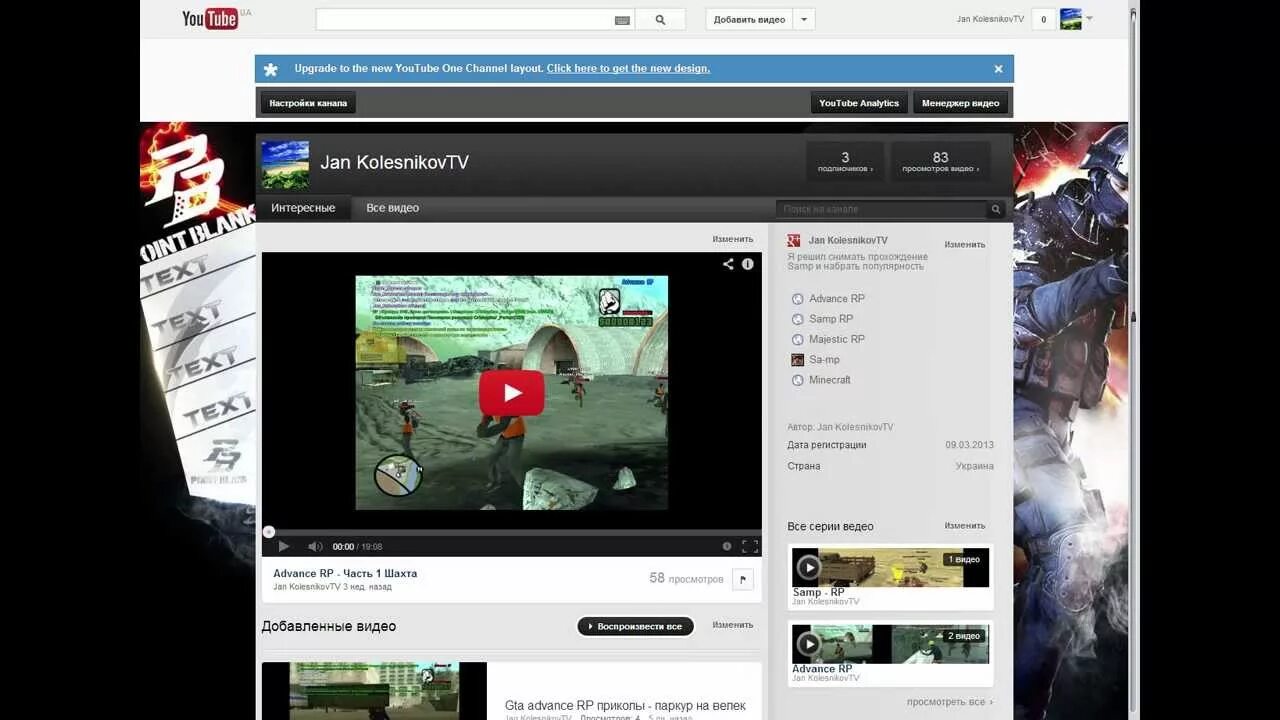The image size is (1280, 720).
Task: Click the globe icon beside Minecraft
Action: (x=797, y=380)
